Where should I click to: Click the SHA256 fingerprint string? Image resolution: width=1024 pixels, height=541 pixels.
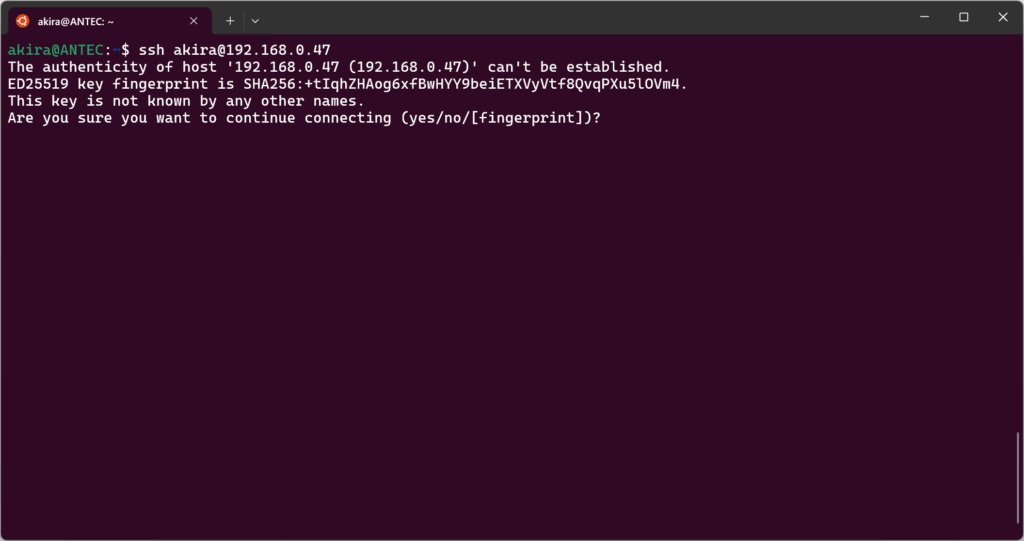pos(465,84)
